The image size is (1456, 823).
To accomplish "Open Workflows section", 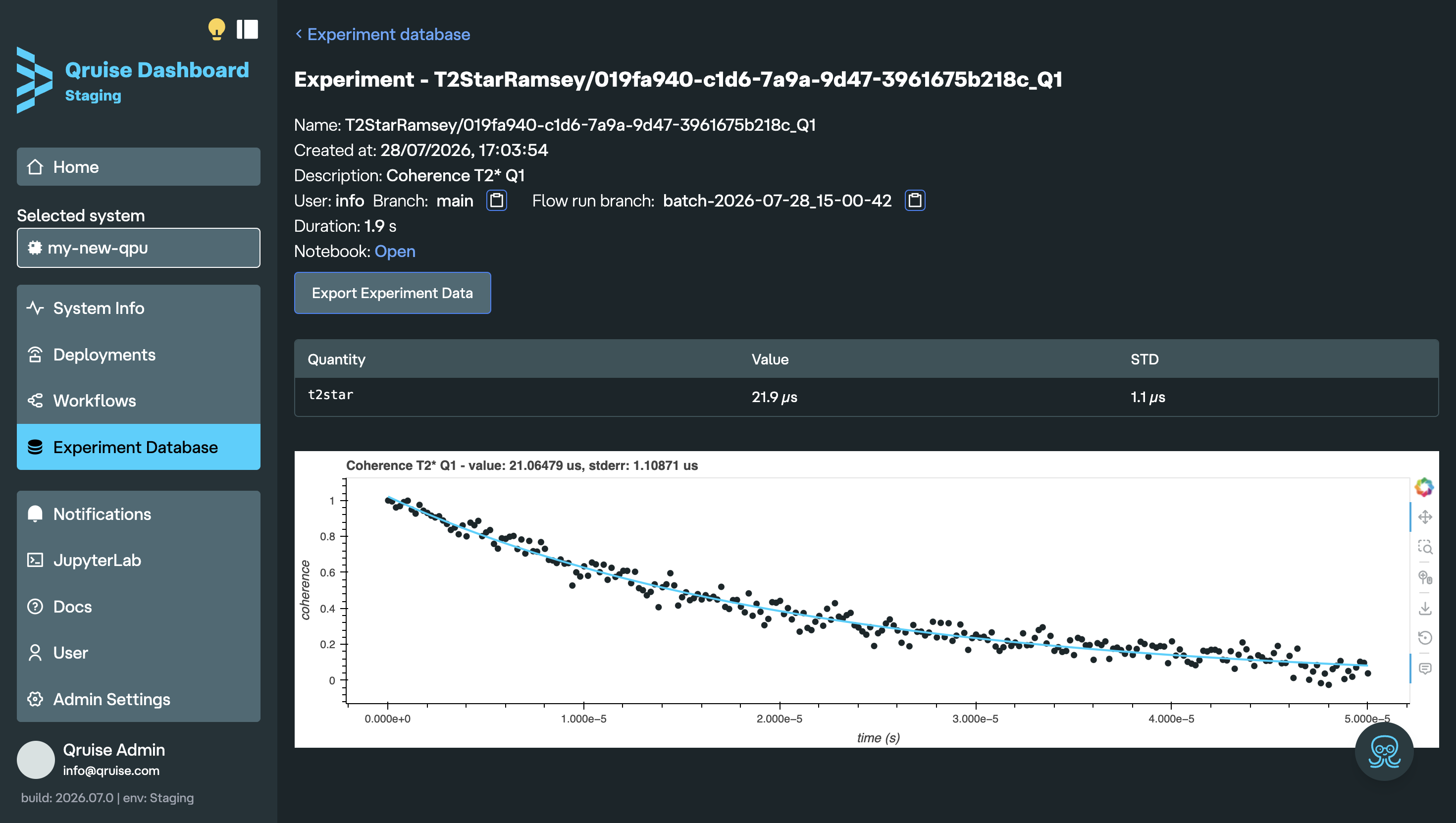I will [x=139, y=401].
